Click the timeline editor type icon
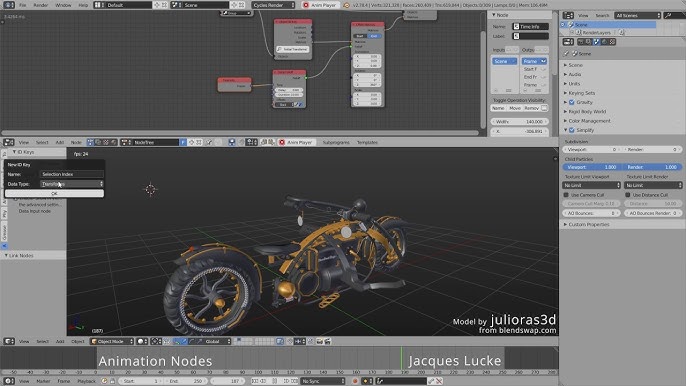This screenshot has width=686, height=386. (x=9, y=381)
